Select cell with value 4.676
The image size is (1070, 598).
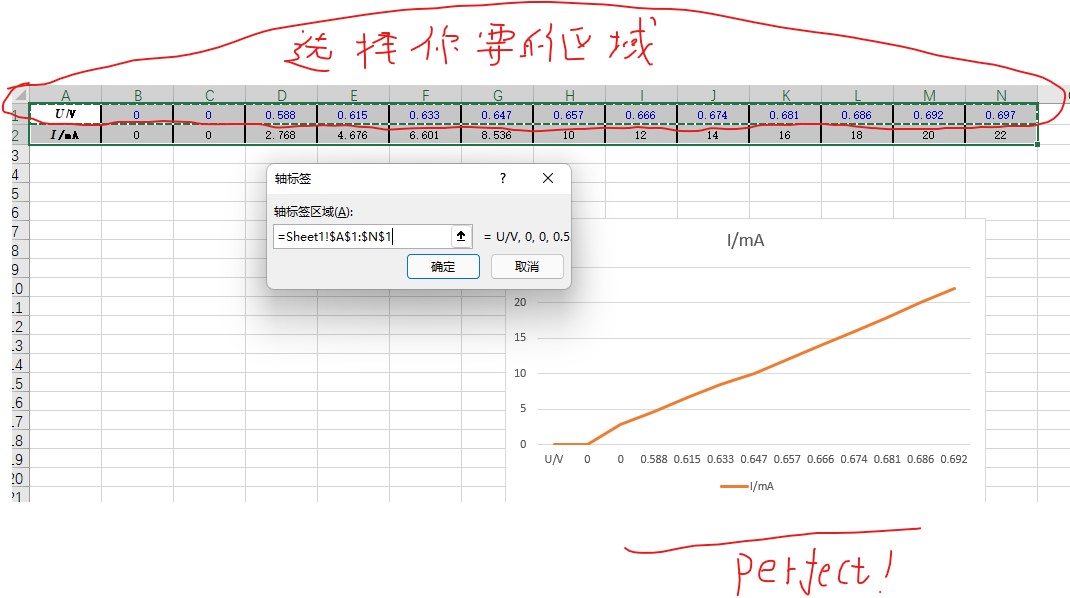tap(353, 135)
